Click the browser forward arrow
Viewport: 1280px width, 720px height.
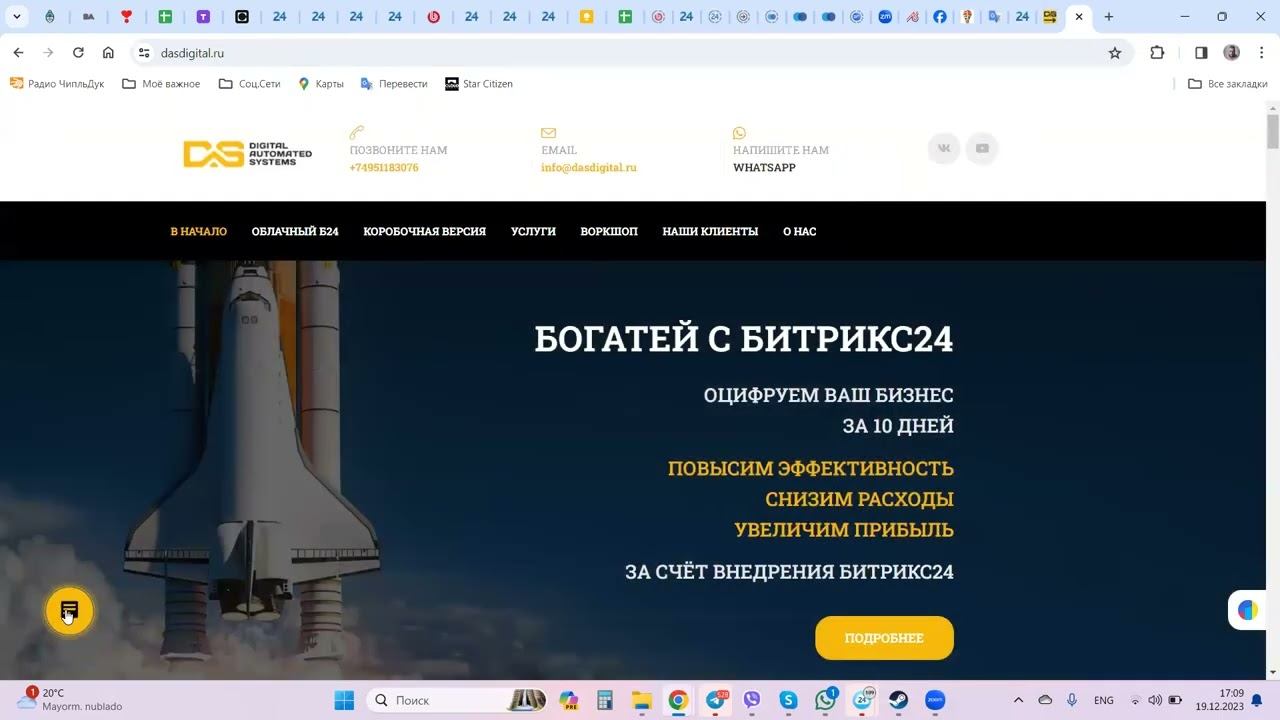(x=48, y=53)
